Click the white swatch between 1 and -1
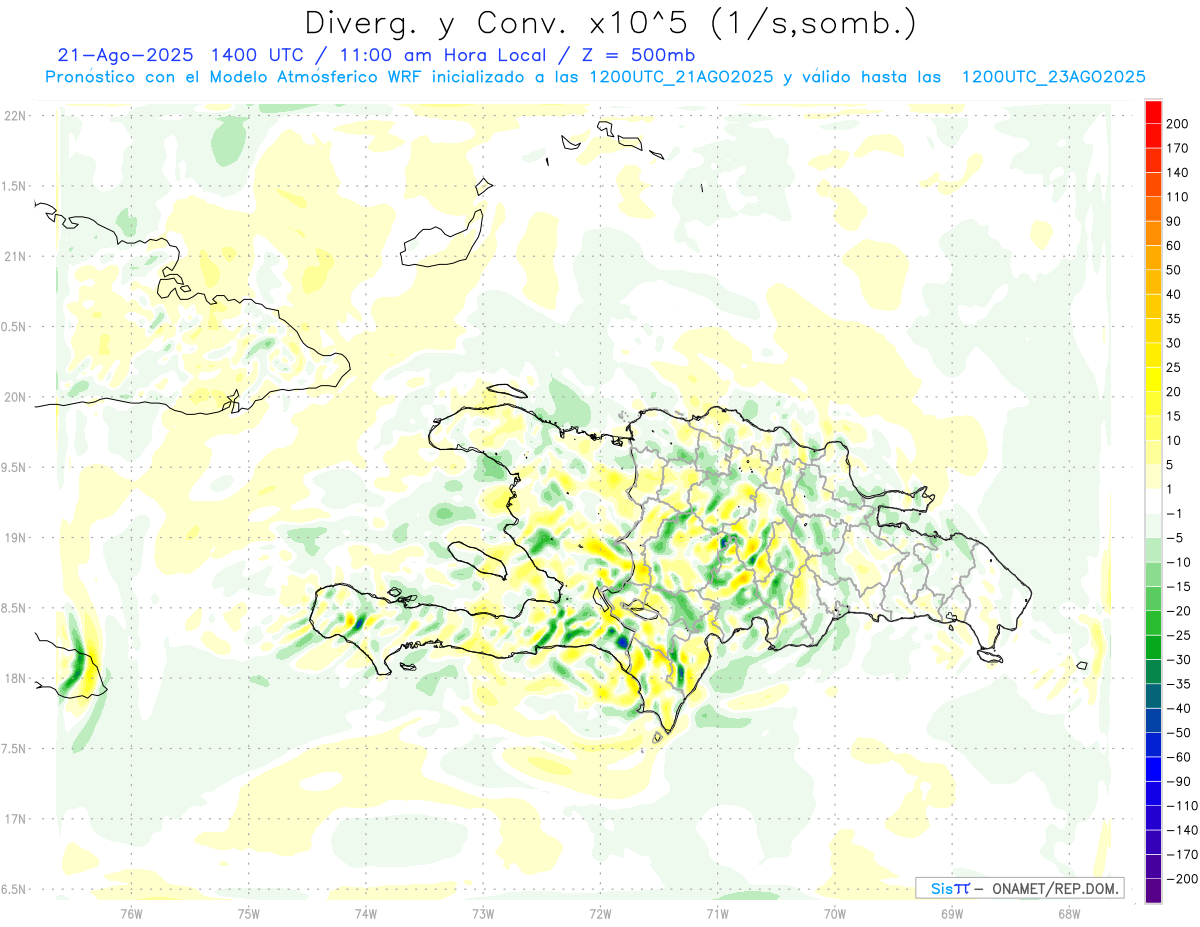The image size is (1200, 927). (x=1153, y=501)
